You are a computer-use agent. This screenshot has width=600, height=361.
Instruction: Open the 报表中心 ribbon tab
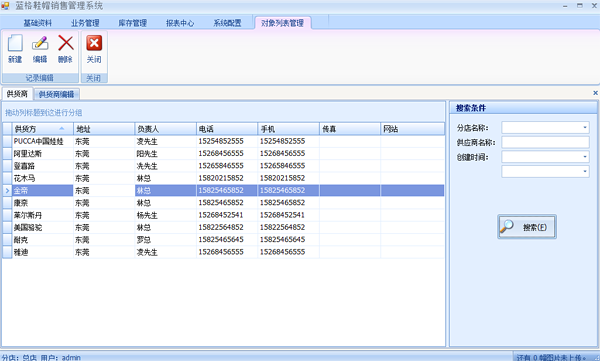(180, 23)
